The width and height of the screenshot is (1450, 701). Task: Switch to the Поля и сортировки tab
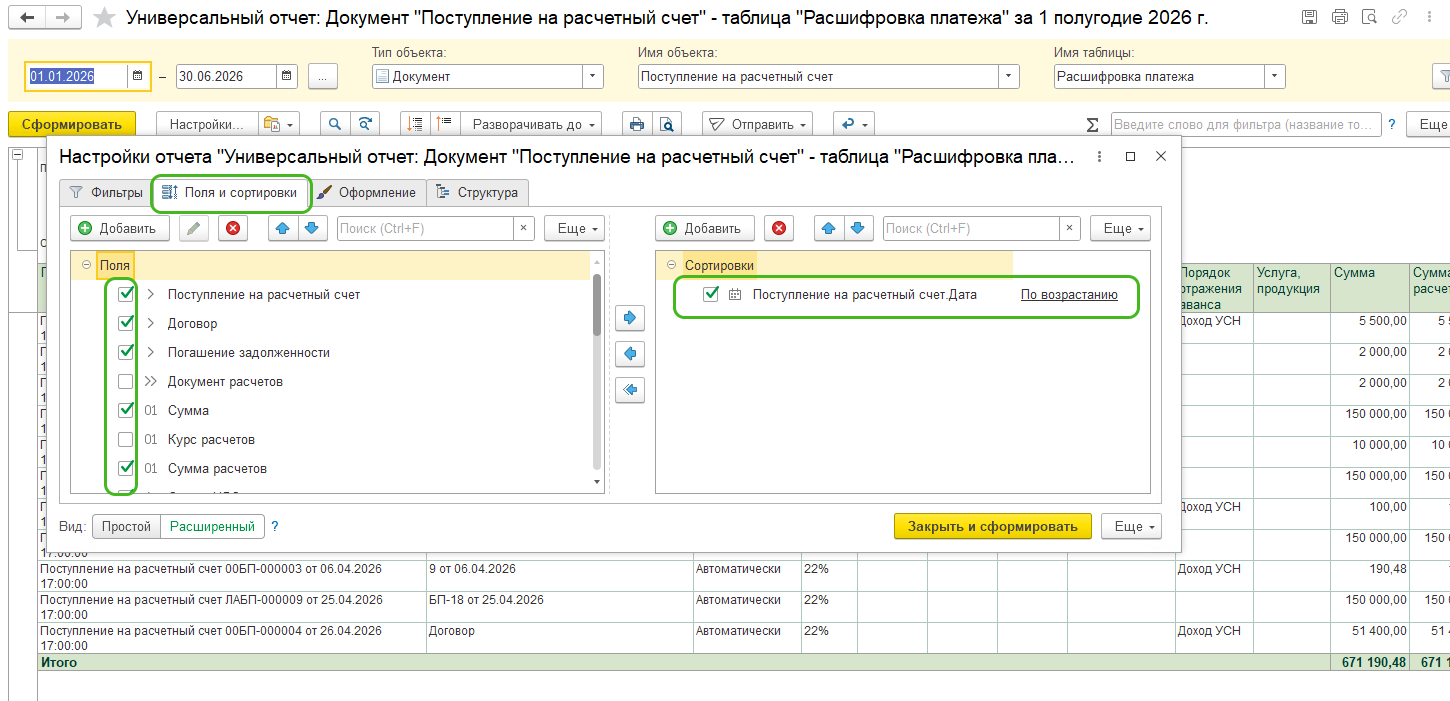230,192
